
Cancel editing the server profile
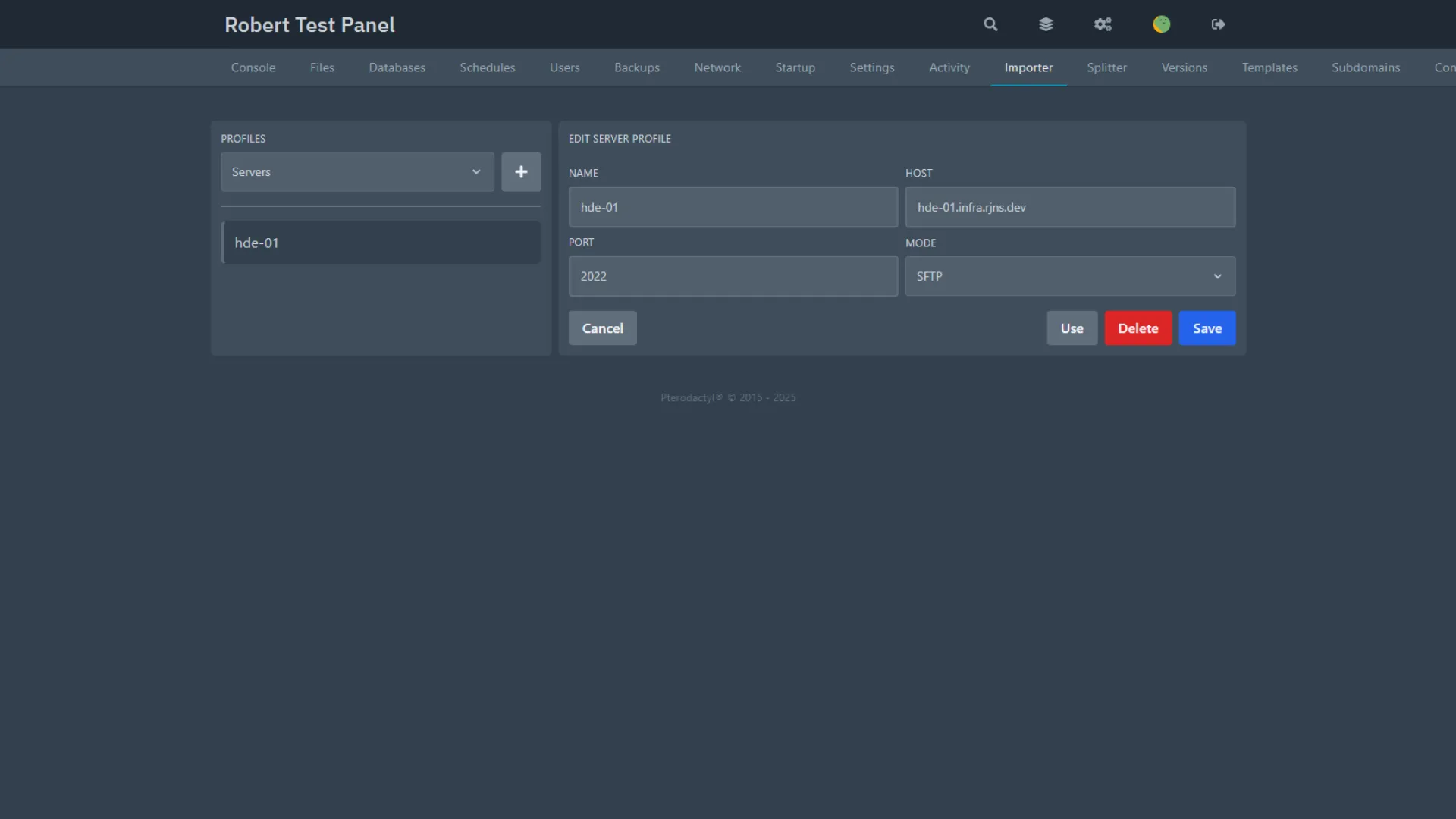pyautogui.click(x=602, y=328)
